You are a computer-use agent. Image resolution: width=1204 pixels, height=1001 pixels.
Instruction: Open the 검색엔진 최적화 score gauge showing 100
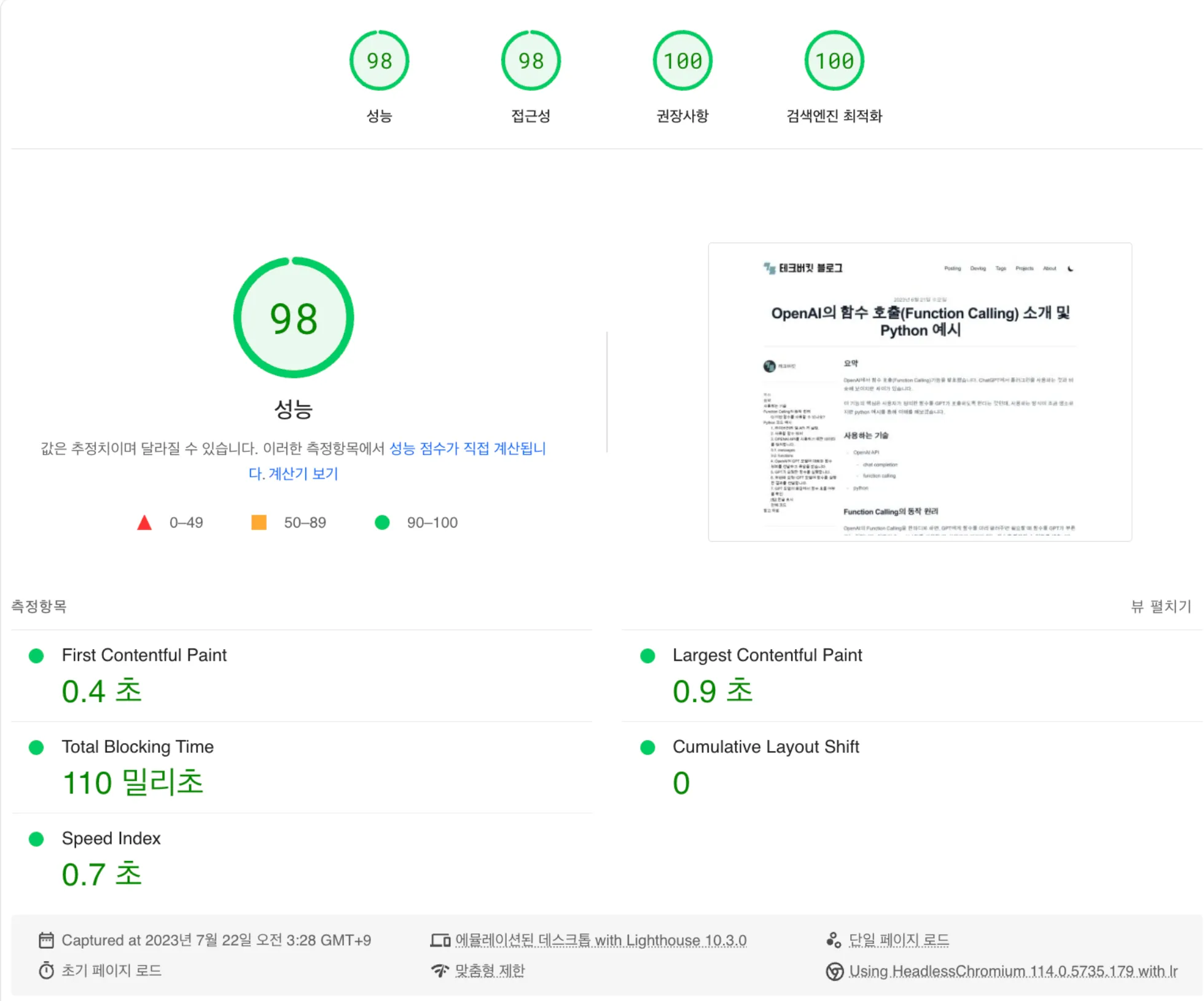point(834,60)
